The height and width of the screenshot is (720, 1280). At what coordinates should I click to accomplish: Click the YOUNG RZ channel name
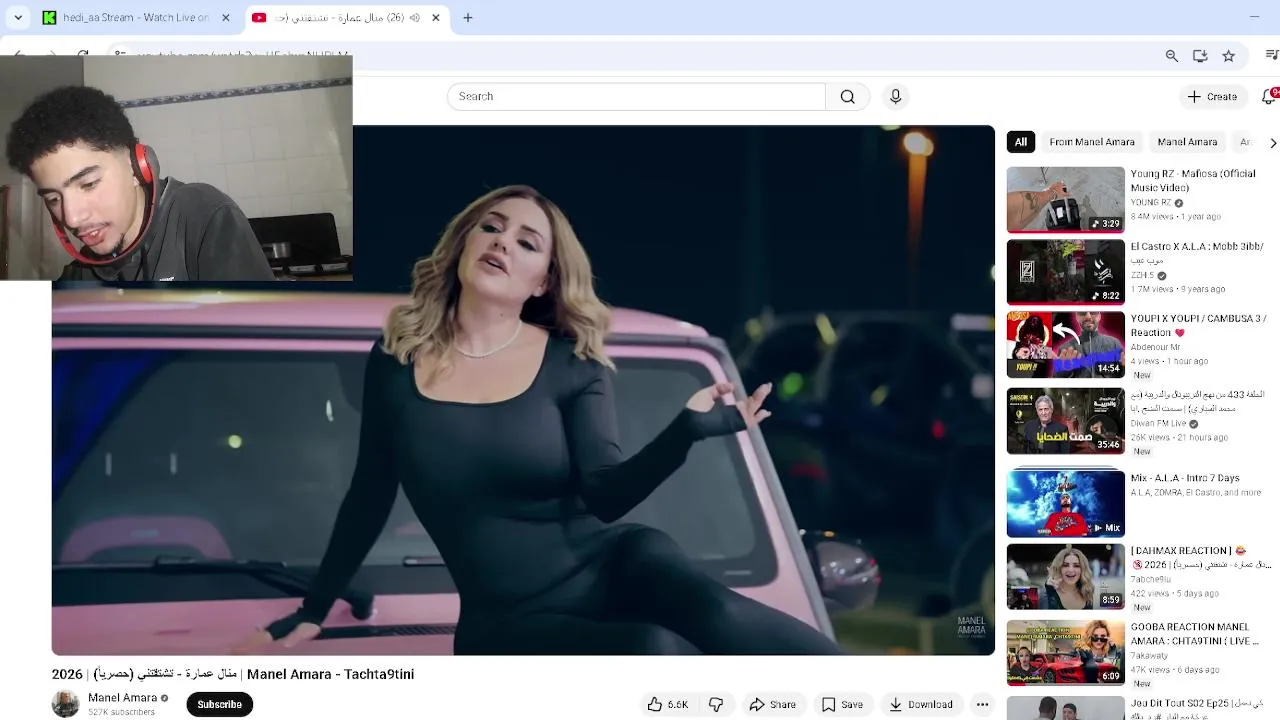(1151, 202)
